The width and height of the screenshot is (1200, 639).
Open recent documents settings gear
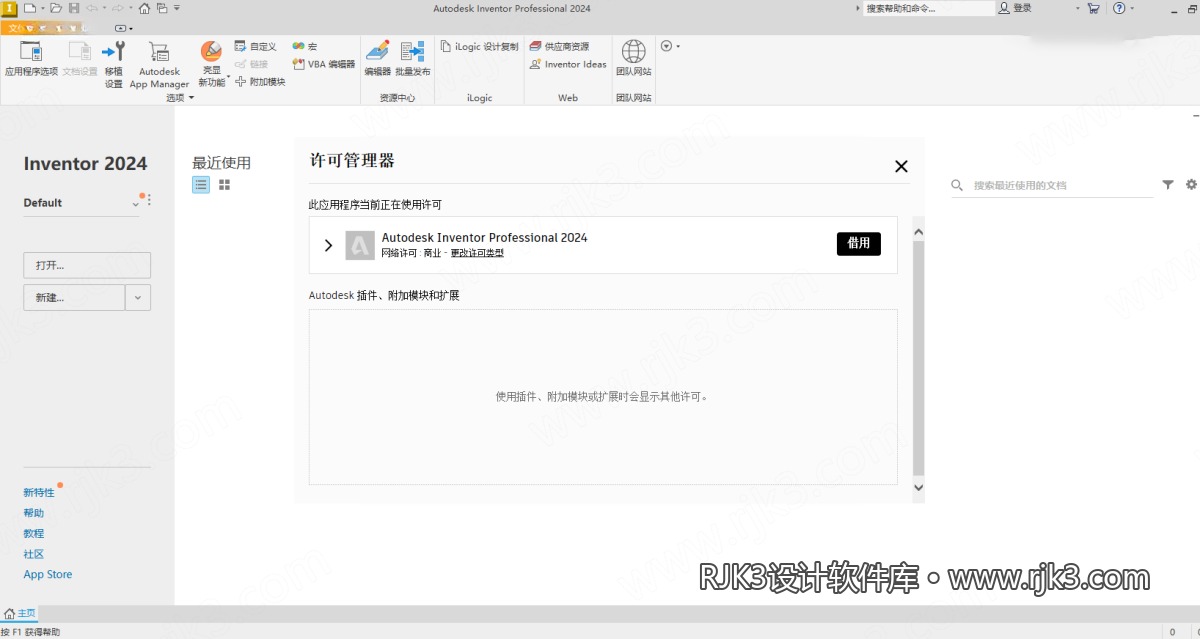tap(1191, 185)
